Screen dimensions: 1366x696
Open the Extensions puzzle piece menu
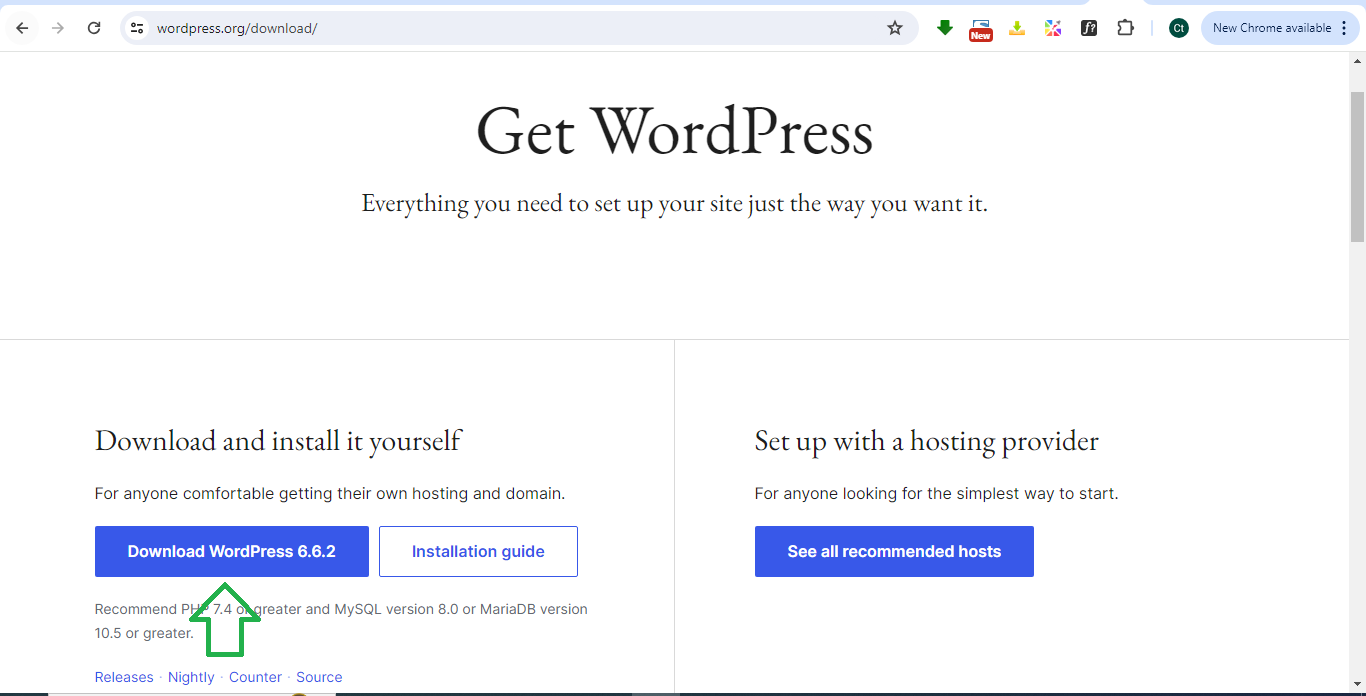(1125, 28)
